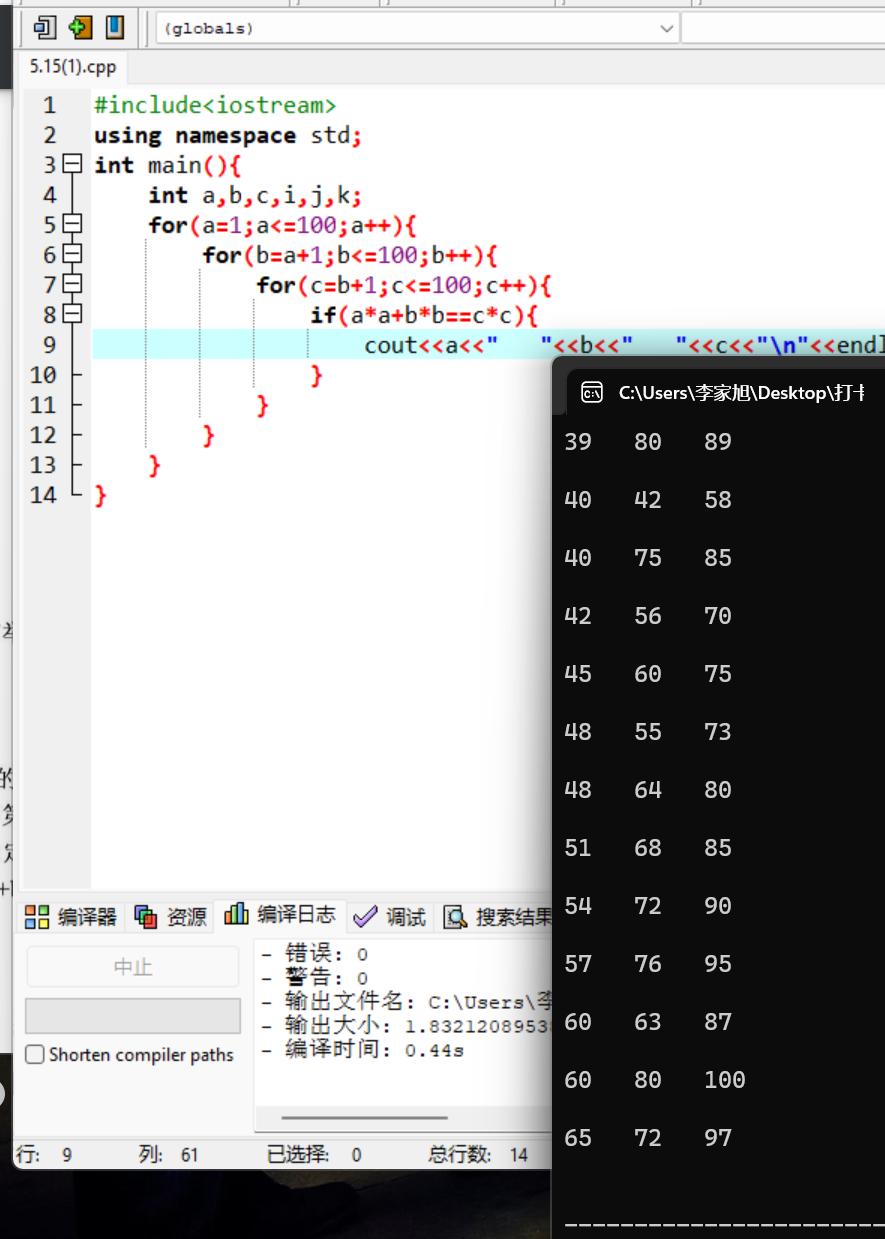
Task: Click console output row '60 80 100'
Action: [655, 1080]
